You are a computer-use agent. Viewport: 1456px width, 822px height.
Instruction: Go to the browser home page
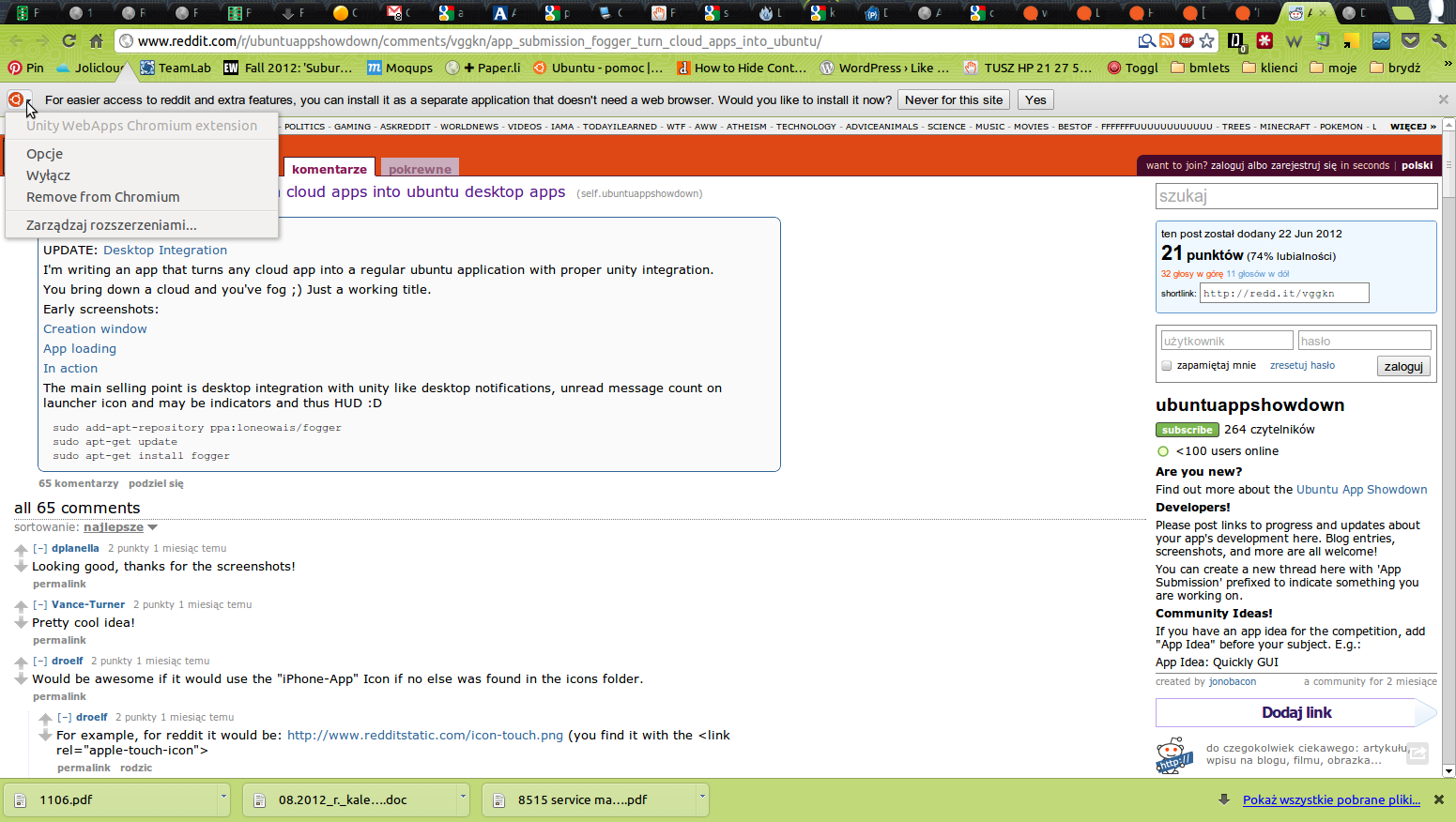96,40
